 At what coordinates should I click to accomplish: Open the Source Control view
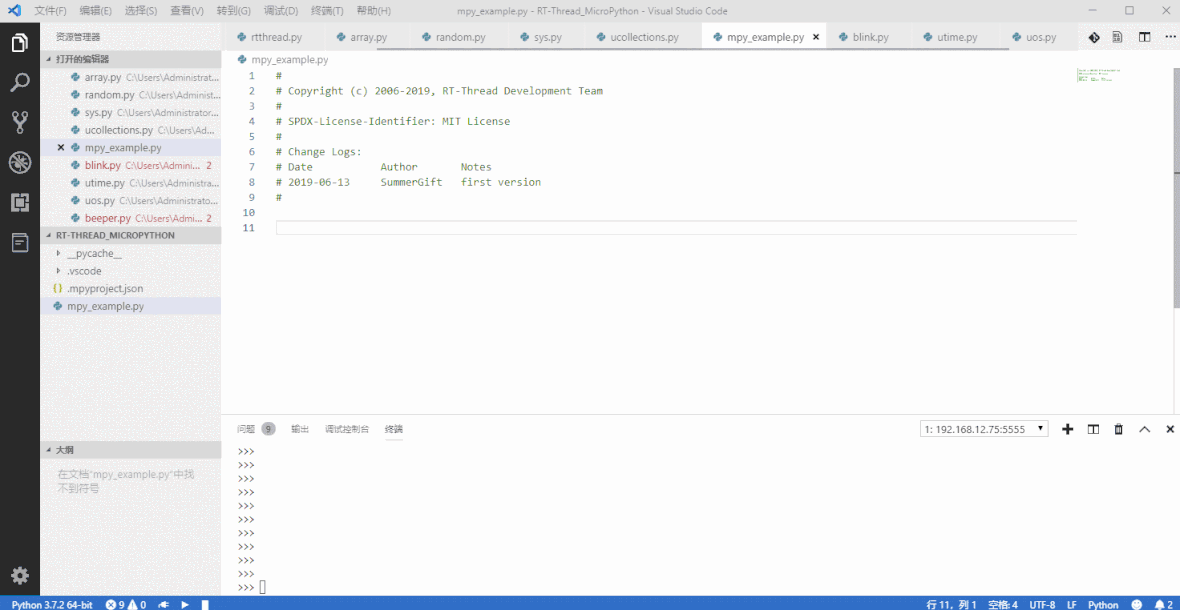tap(20, 121)
